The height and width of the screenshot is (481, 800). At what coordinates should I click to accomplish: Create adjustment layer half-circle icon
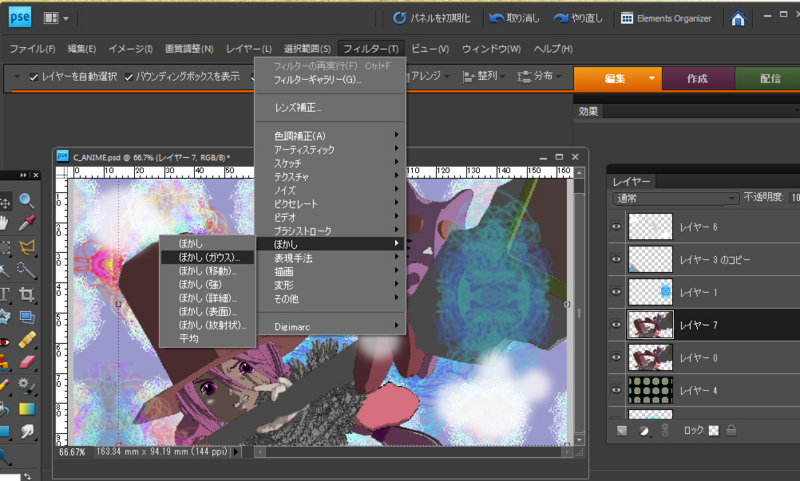point(644,431)
